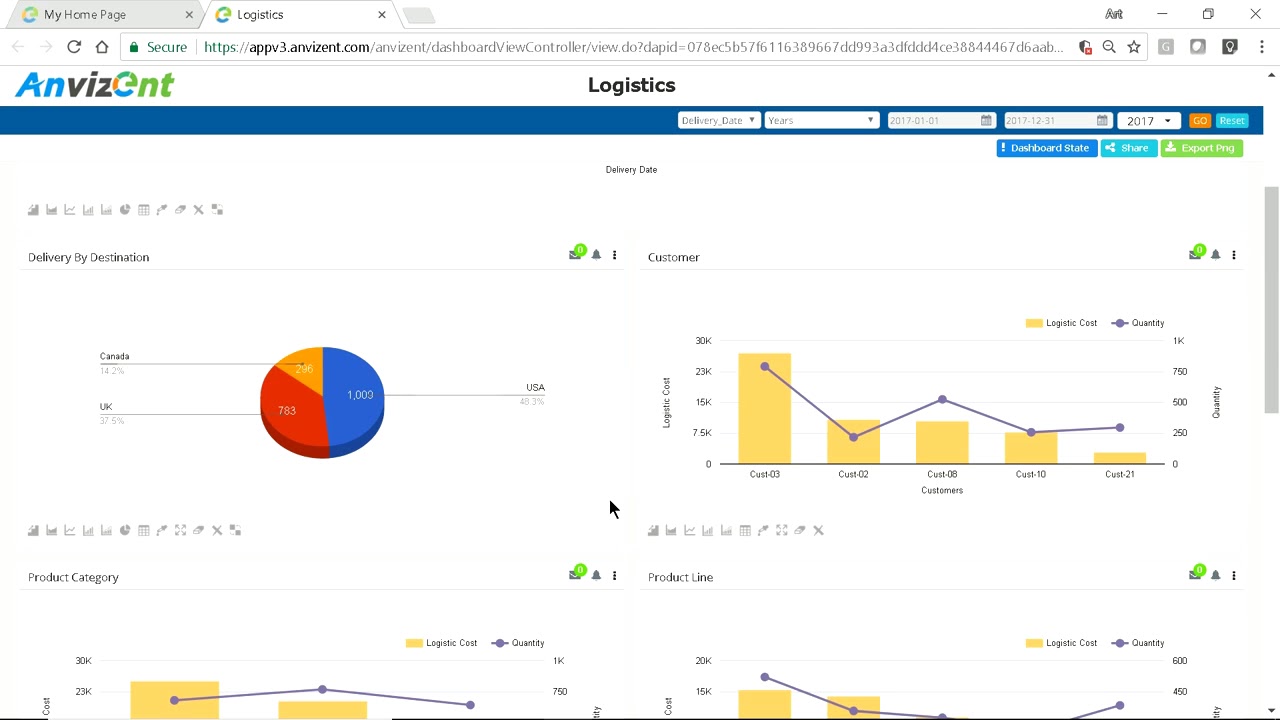The width and height of the screenshot is (1280, 720).
Task: Open Delivery By Destination three-dot menu
Action: (x=614, y=255)
